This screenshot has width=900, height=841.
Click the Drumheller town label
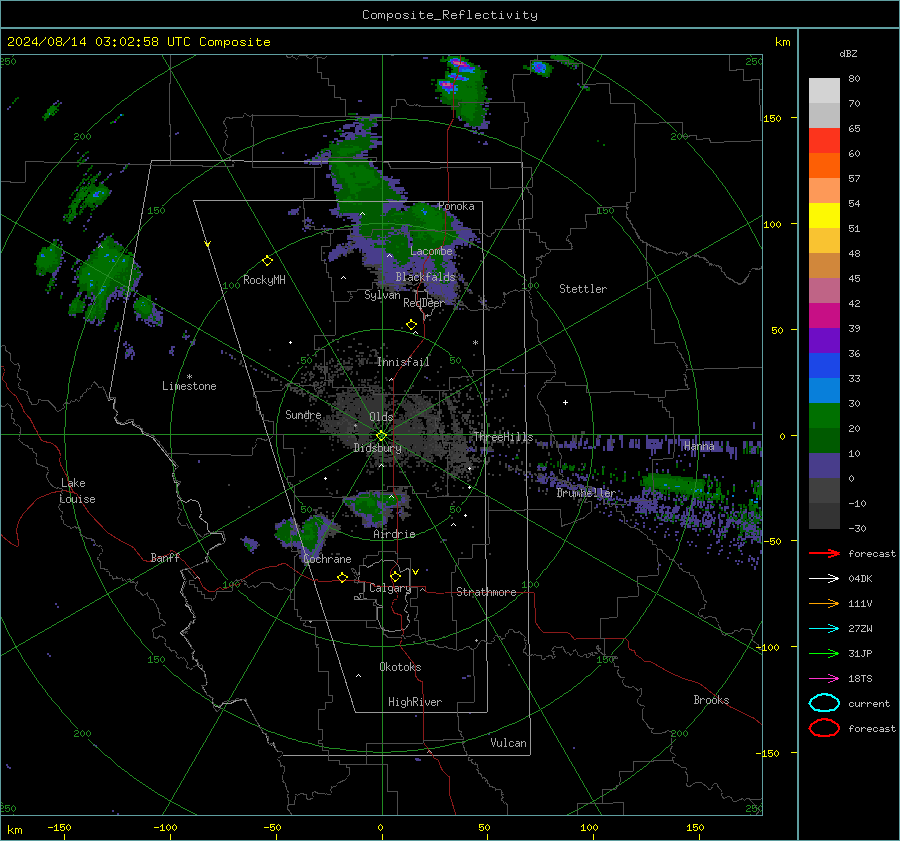(586, 493)
